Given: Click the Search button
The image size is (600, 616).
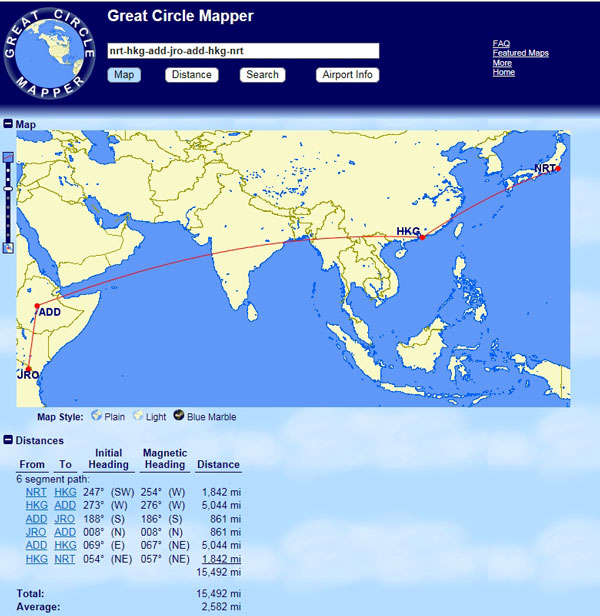Looking at the screenshot, I should pos(262,75).
